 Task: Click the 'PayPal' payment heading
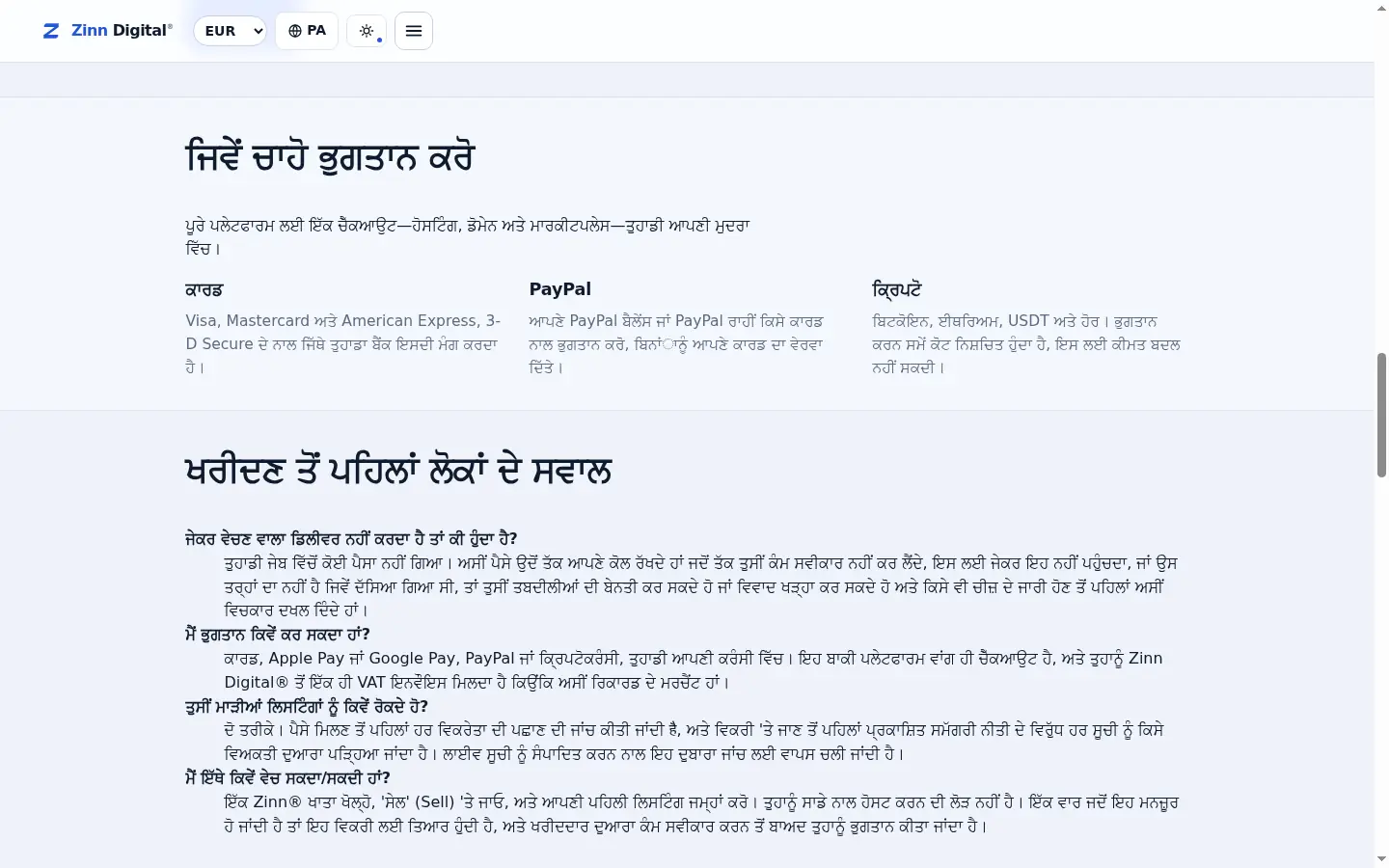click(559, 289)
